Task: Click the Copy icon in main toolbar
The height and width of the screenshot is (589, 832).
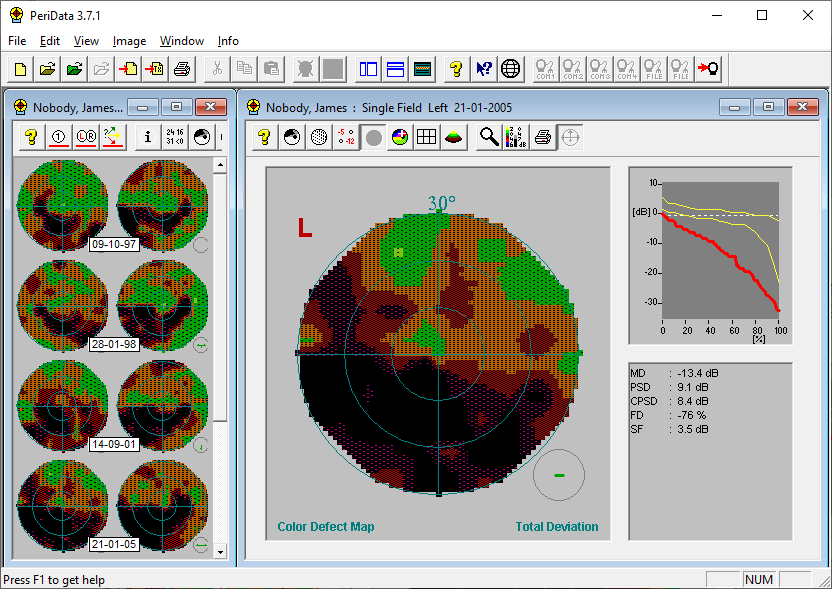Action: pos(245,69)
